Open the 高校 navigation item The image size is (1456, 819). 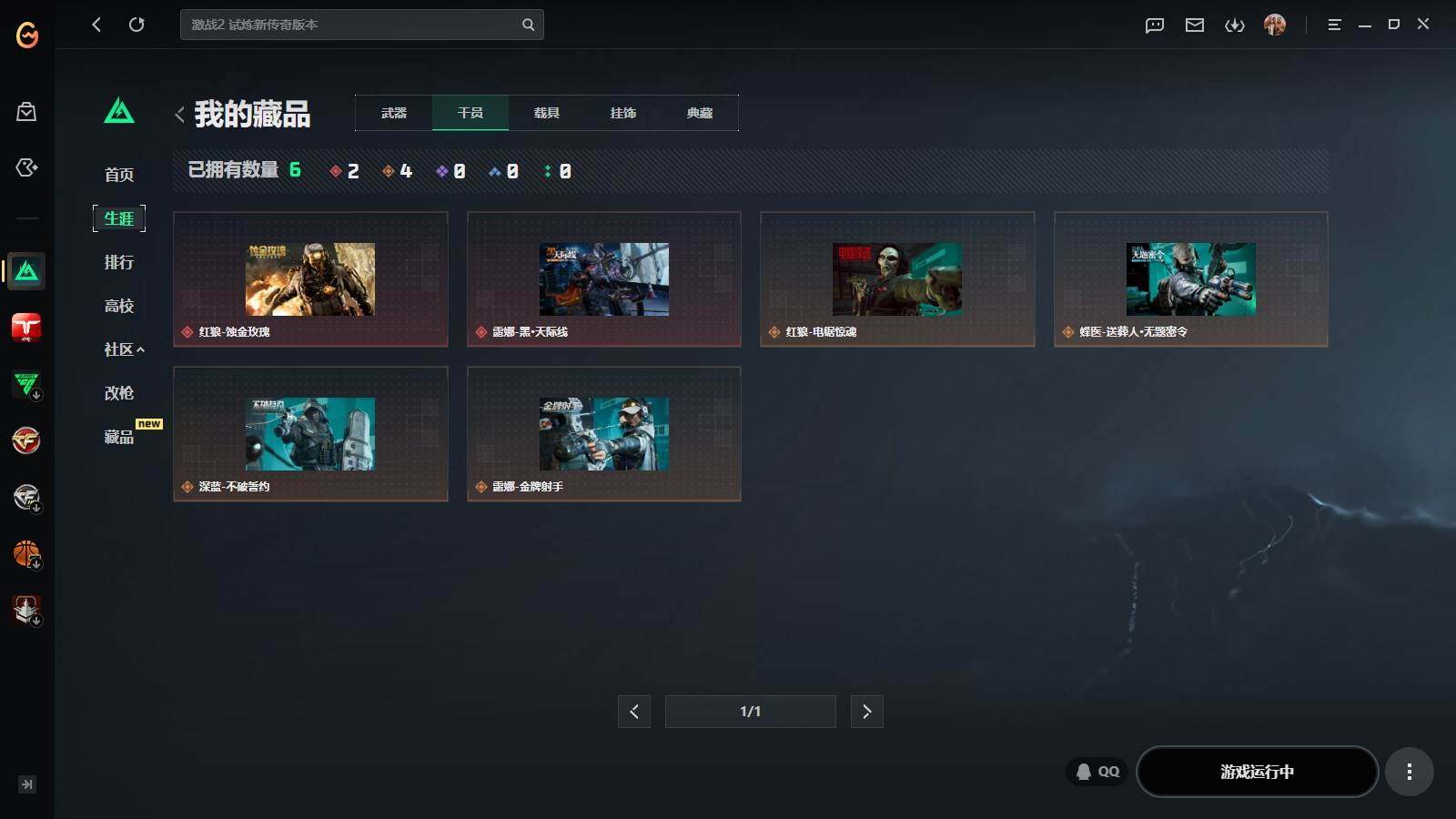pyautogui.click(x=119, y=306)
